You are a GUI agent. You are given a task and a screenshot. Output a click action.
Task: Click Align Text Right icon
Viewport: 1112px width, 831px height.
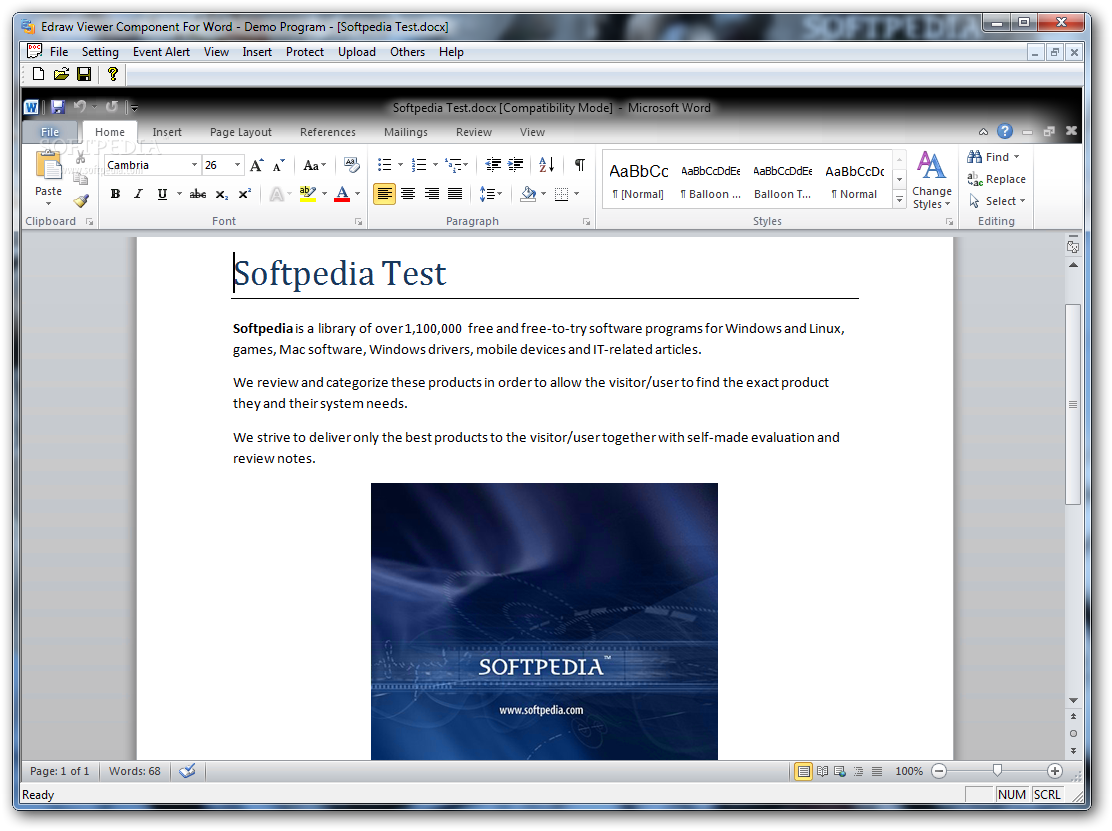431,194
